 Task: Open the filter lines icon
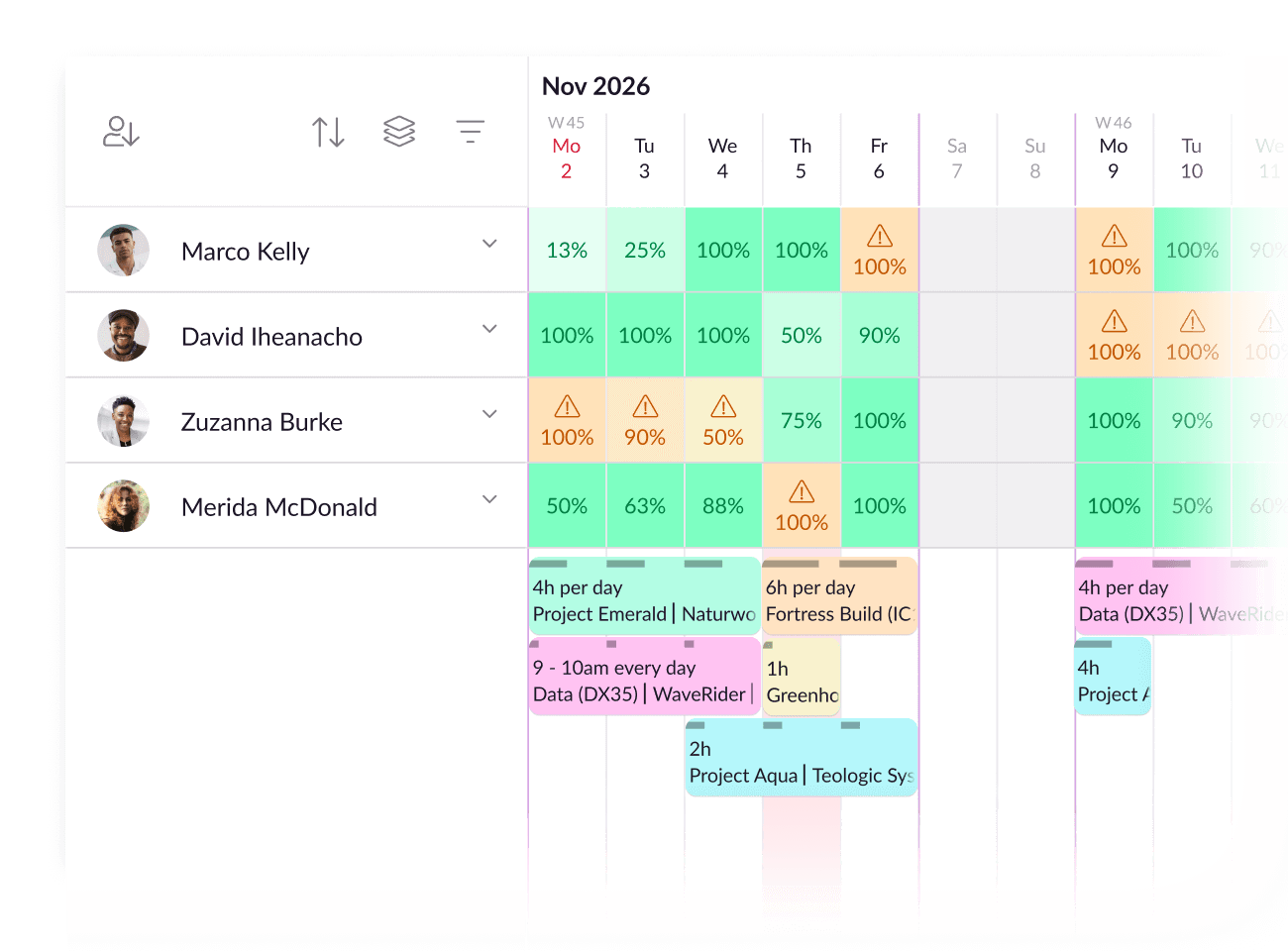pyautogui.click(x=470, y=132)
